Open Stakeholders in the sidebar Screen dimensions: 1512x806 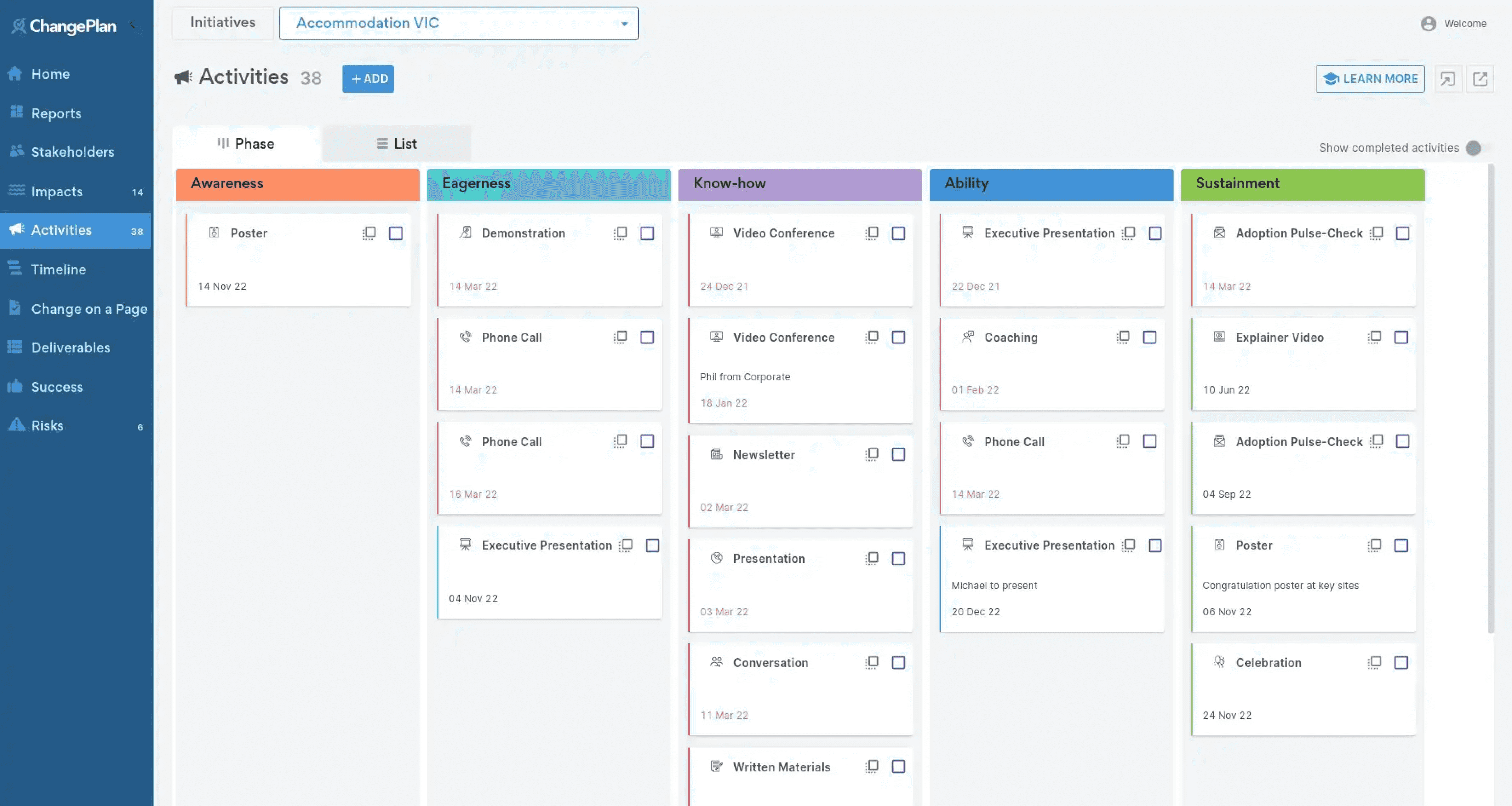click(x=72, y=152)
